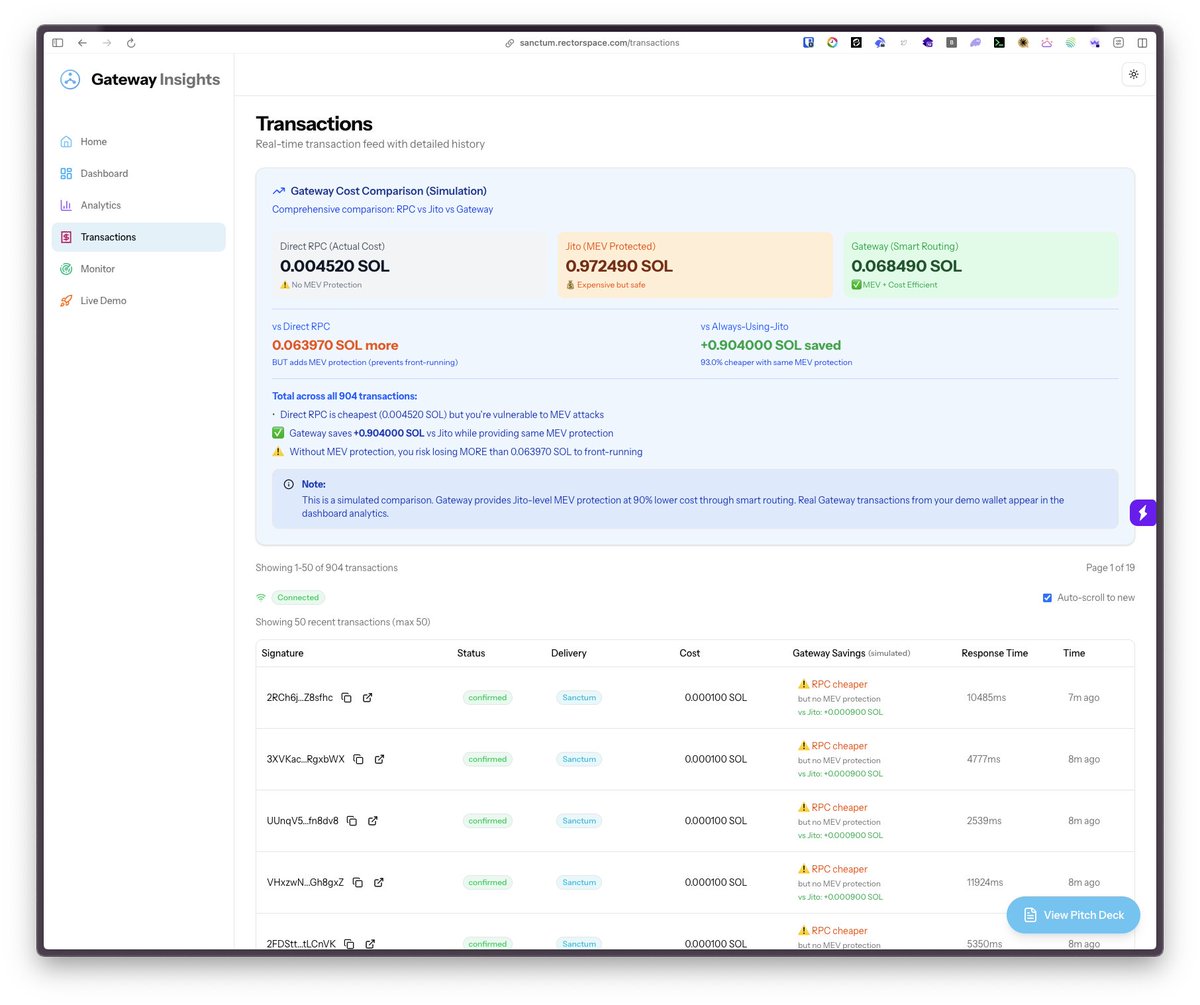Open 3XVKac...RgxbWX external link
This screenshot has height=1005, width=1200.
coord(379,759)
